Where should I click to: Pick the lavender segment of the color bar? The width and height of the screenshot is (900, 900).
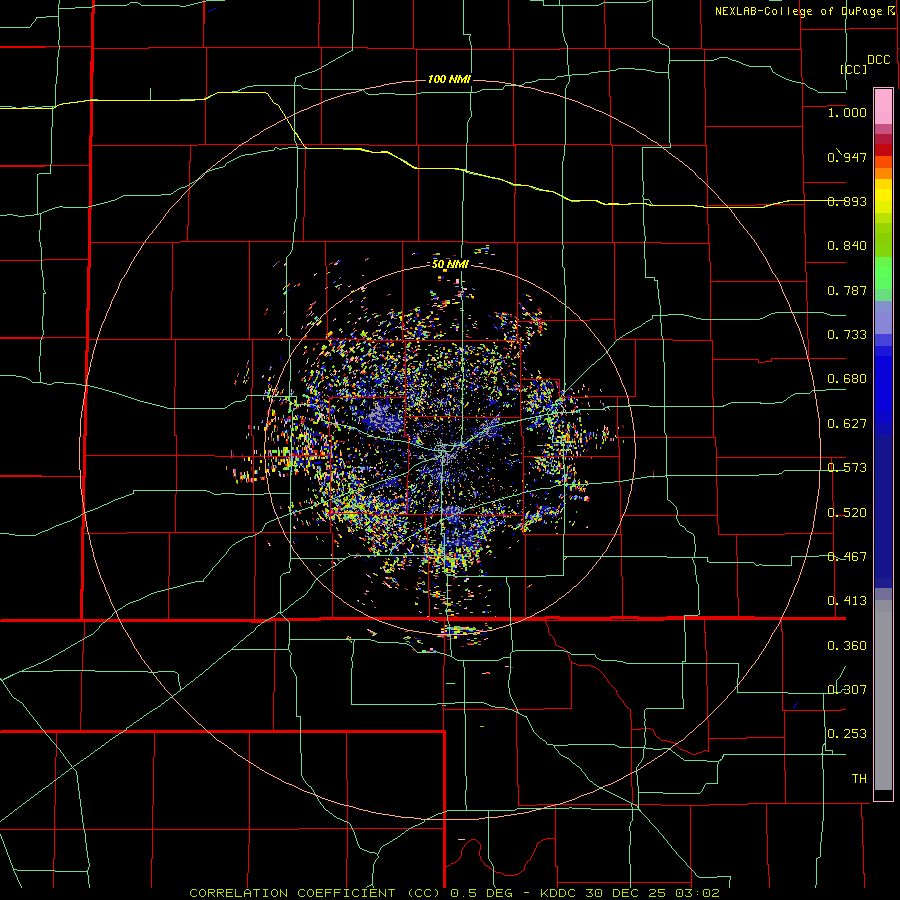[883, 317]
